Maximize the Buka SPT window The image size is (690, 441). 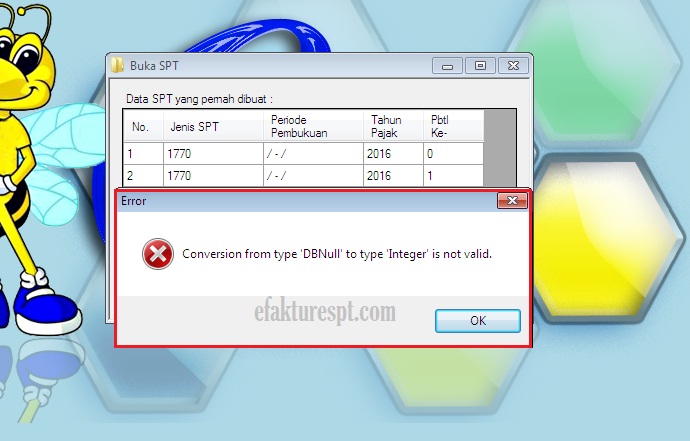click(x=480, y=66)
